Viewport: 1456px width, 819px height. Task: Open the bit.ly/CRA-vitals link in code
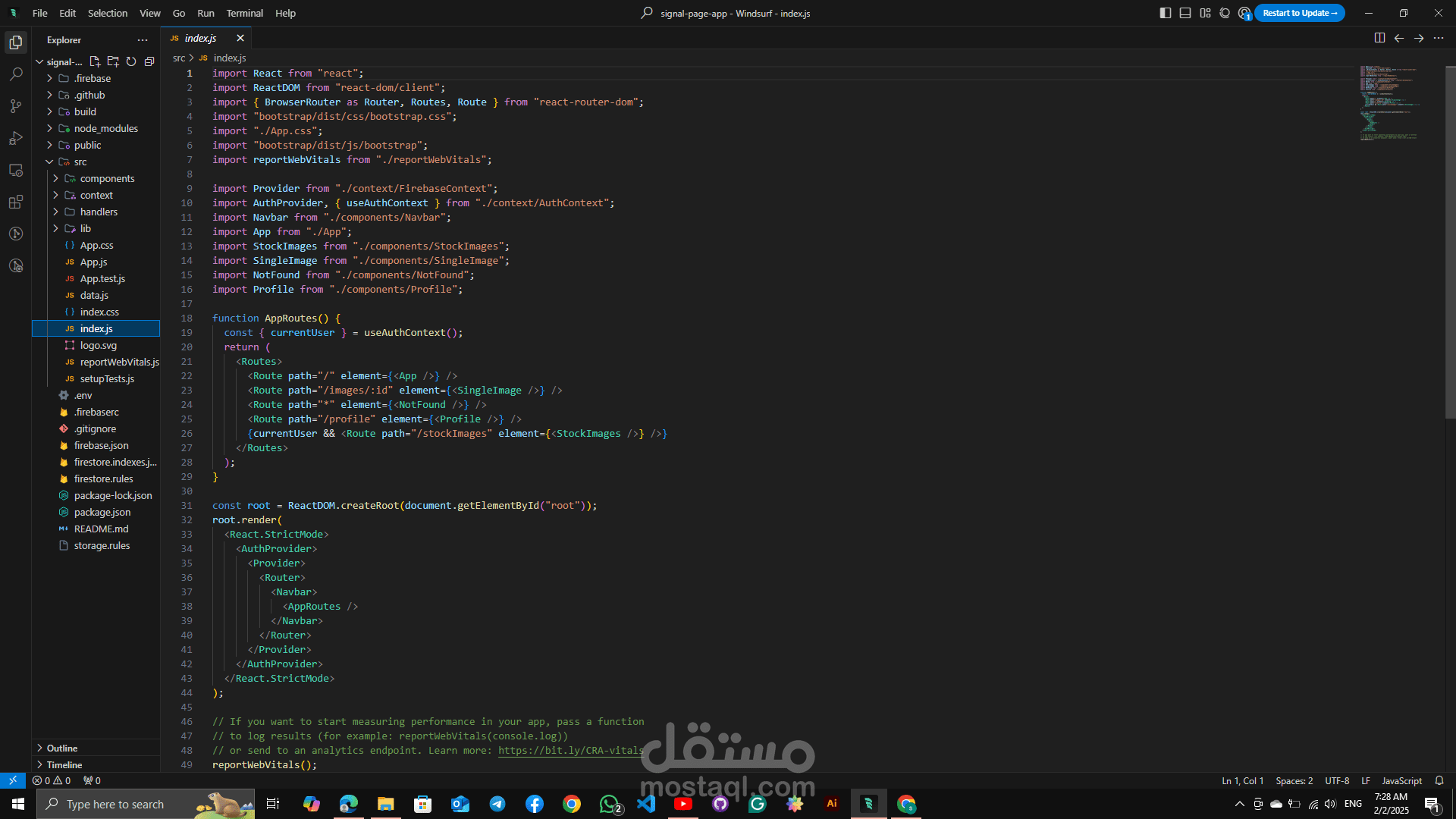pos(570,750)
